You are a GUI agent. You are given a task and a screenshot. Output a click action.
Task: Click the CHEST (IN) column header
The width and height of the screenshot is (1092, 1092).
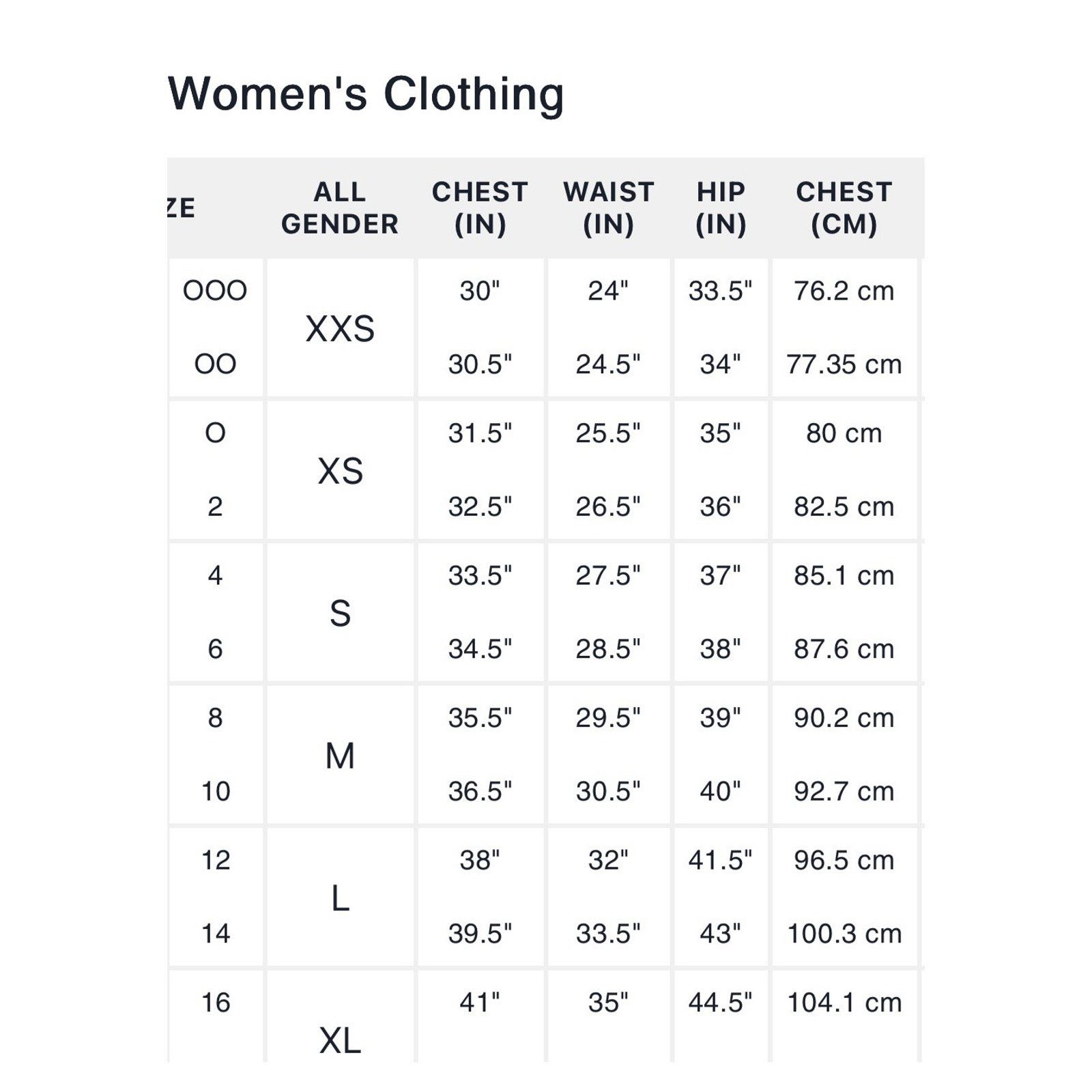point(480,208)
